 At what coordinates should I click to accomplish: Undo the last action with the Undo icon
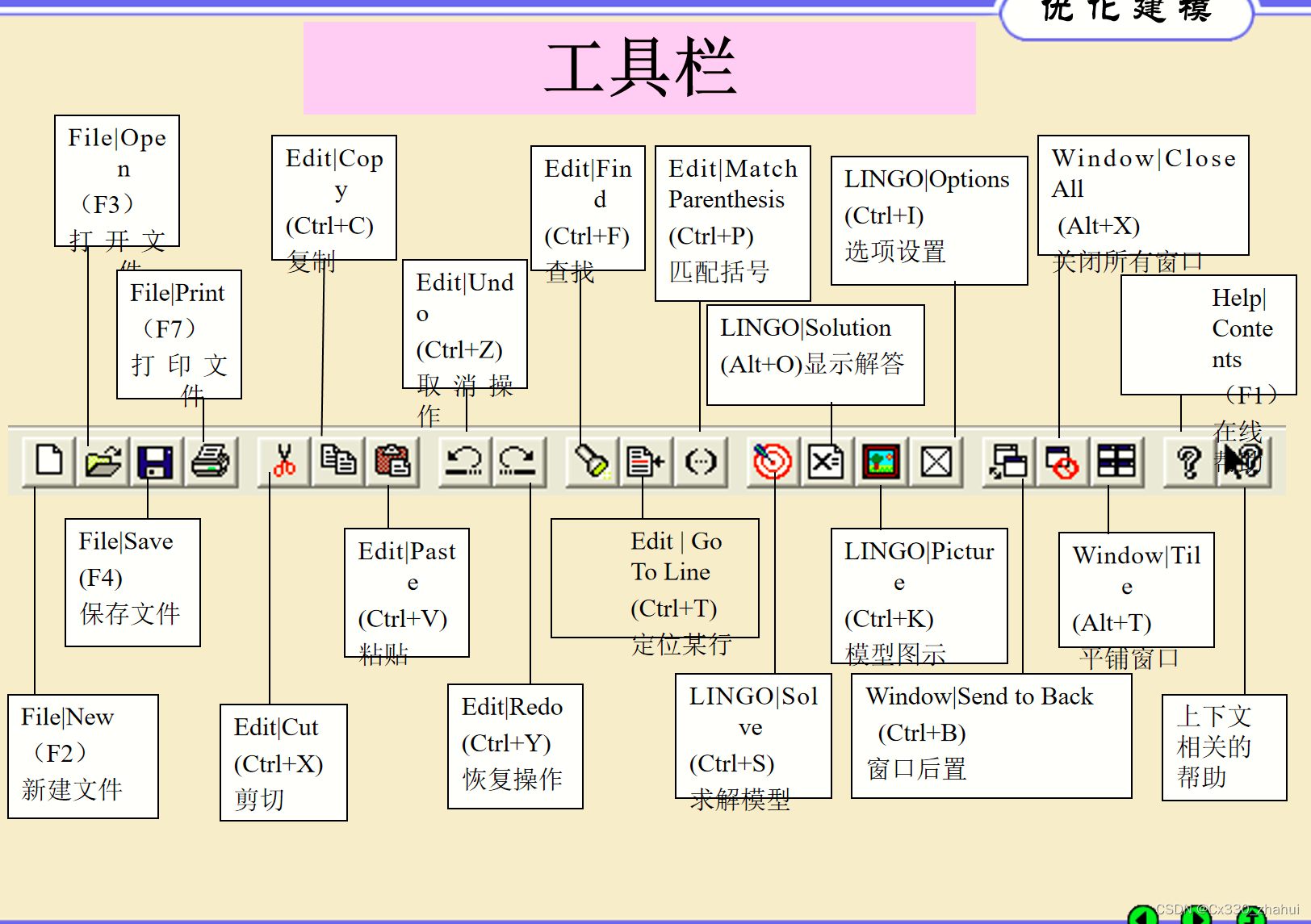464,462
